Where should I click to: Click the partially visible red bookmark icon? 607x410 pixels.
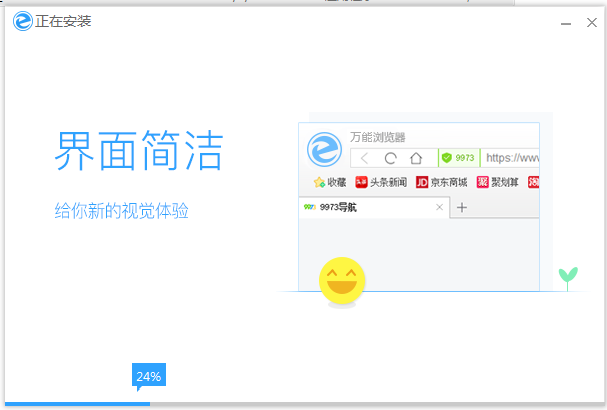(x=533, y=182)
